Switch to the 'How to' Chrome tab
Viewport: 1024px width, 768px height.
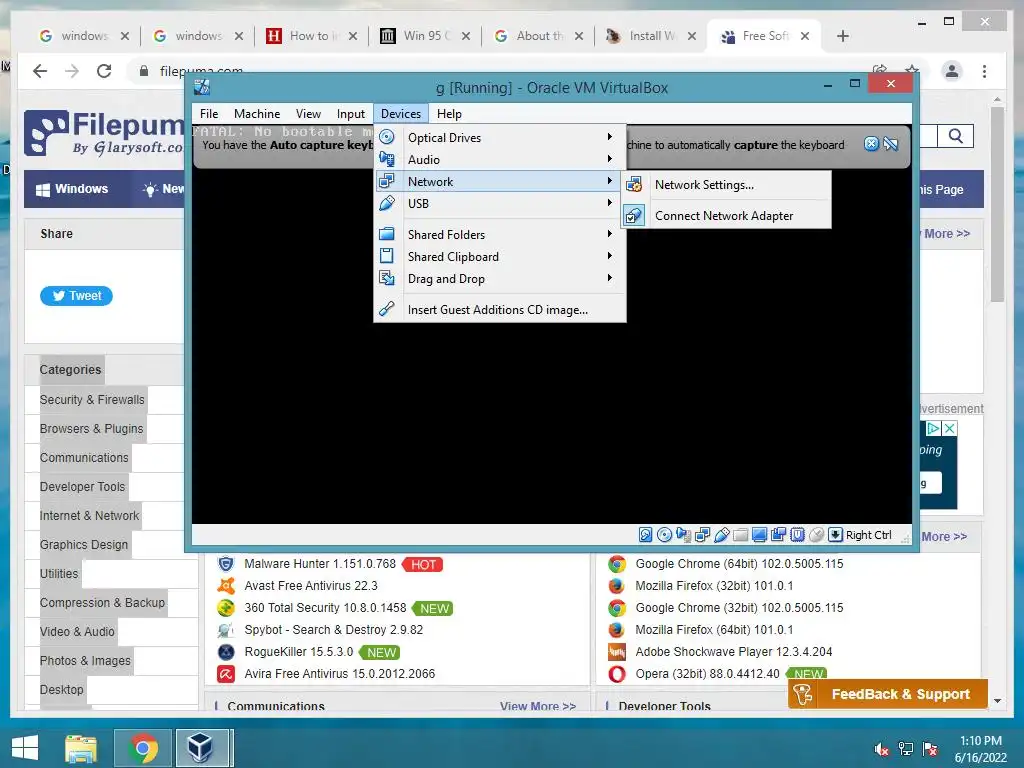click(x=312, y=36)
